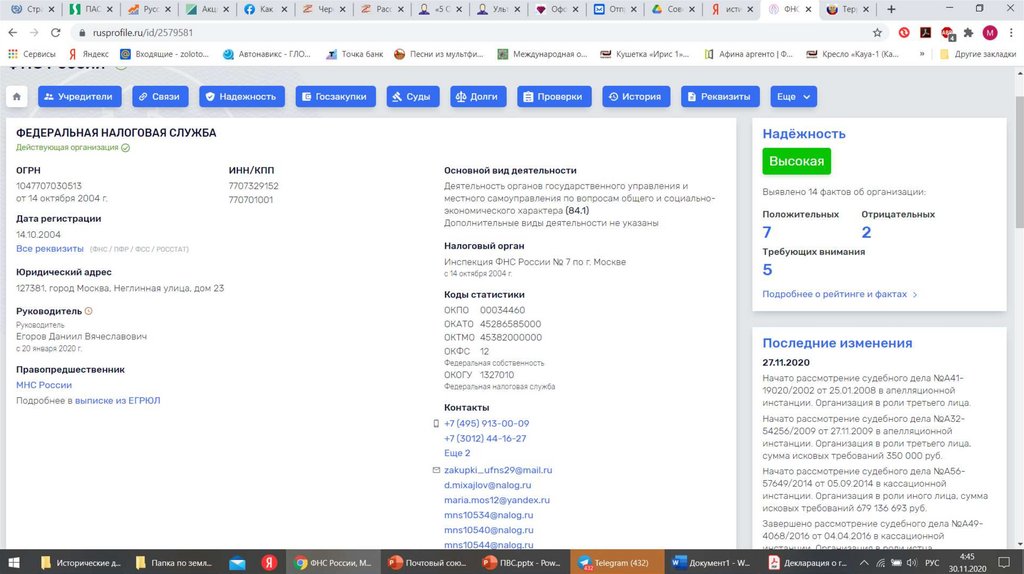Open the МНС России predecessor link
This screenshot has height=574, width=1024.
coord(44,385)
